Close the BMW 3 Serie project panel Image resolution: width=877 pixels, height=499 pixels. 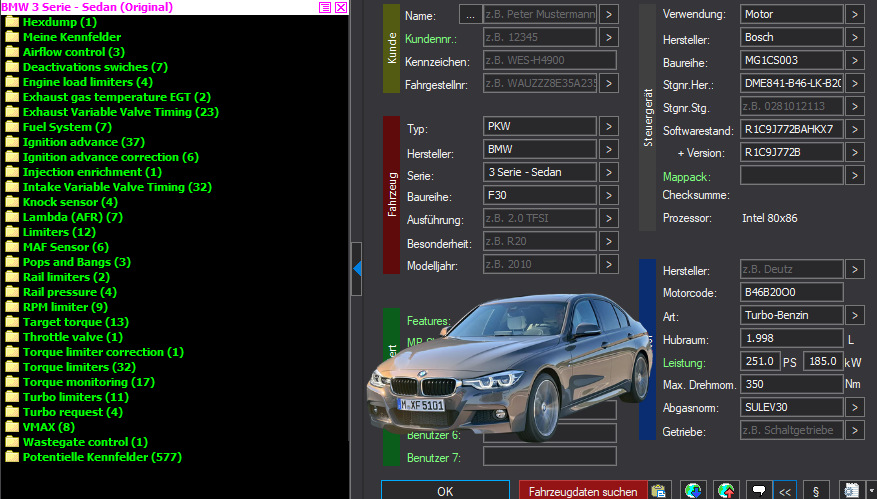coord(341,7)
